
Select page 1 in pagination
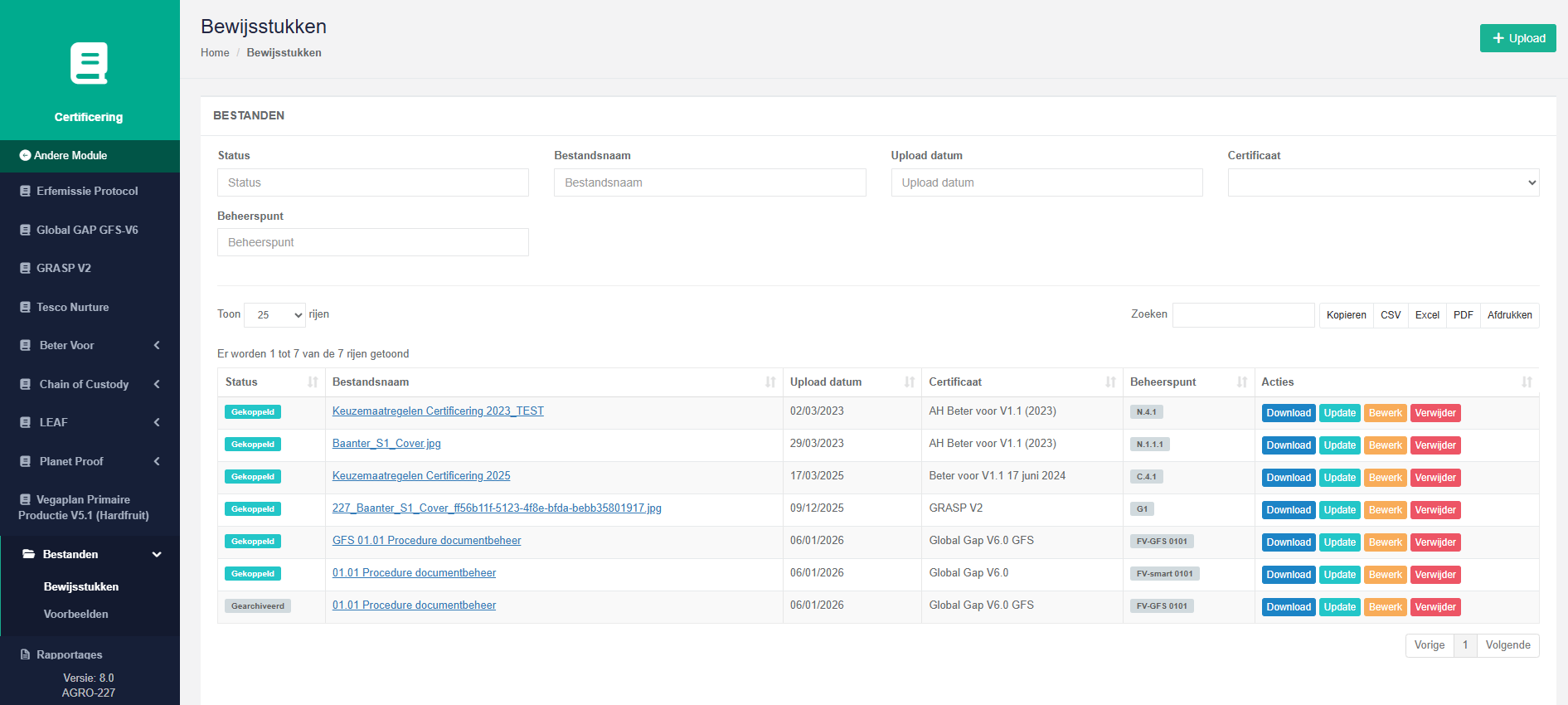(x=1465, y=645)
